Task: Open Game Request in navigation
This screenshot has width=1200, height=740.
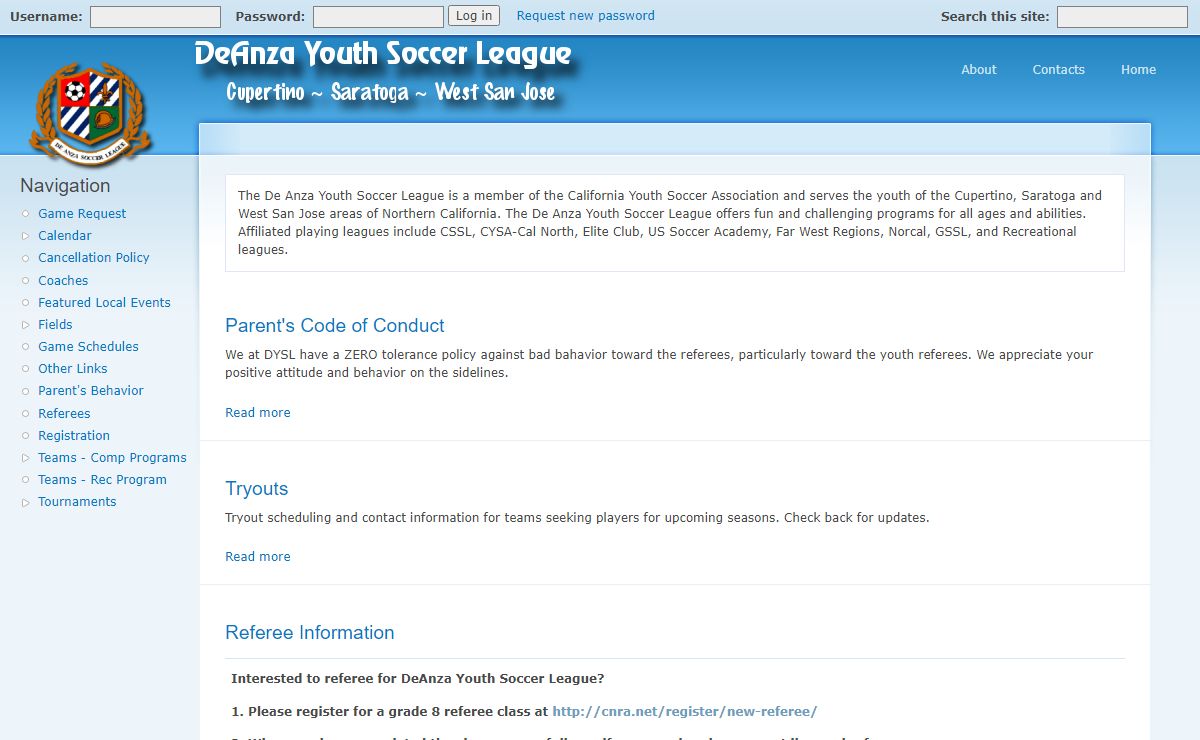Action: 82,214
